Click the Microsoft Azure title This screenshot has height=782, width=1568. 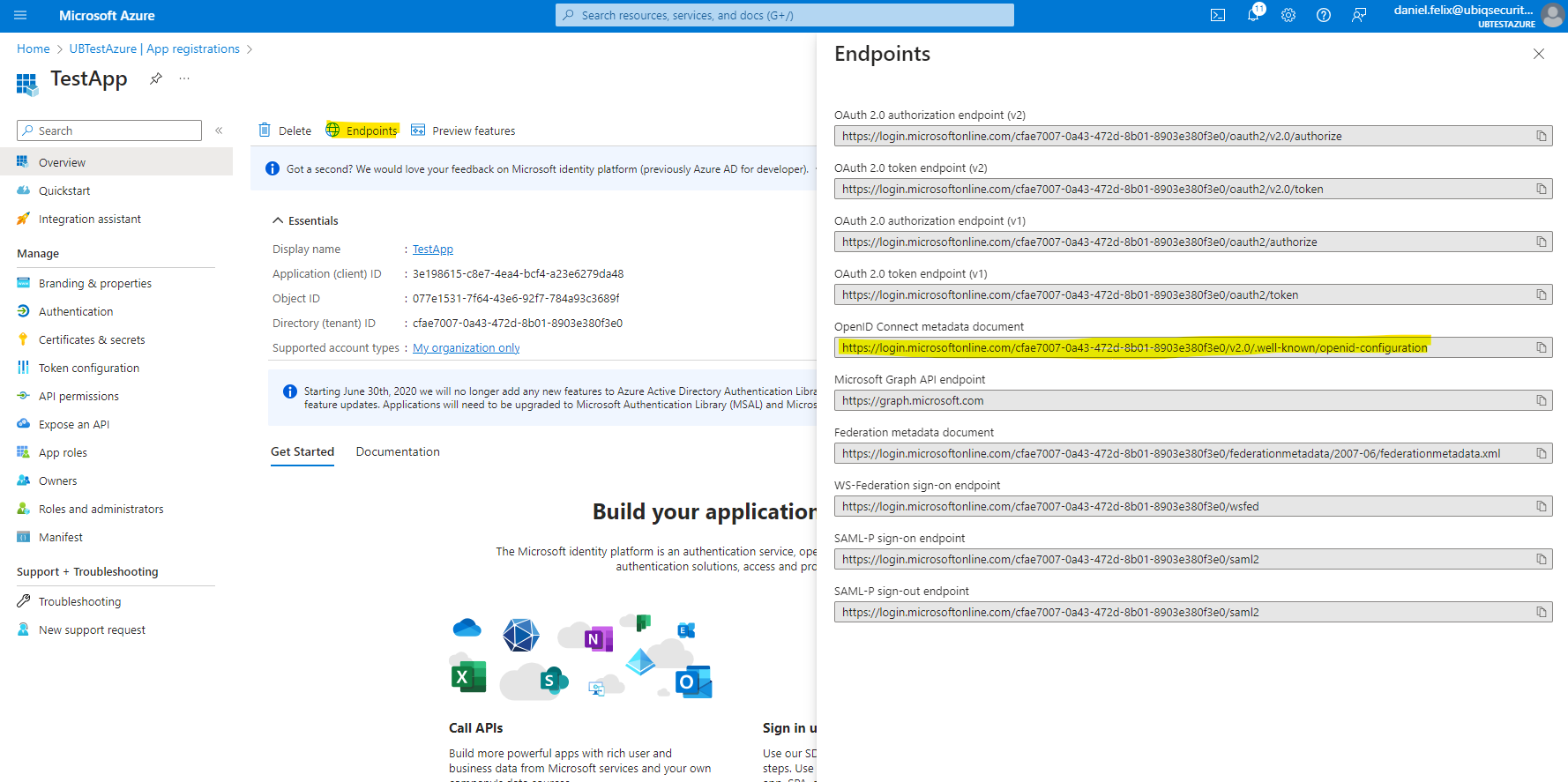point(107,15)
